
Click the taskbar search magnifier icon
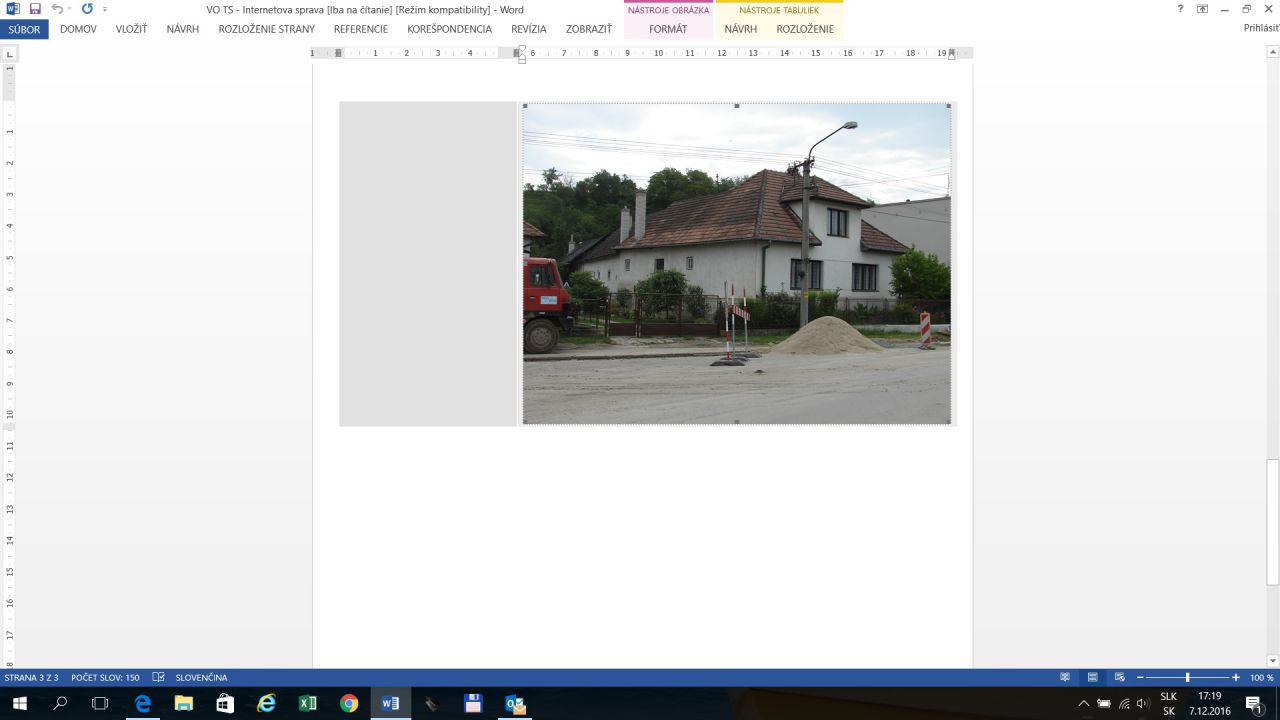[x=60, y=704]
